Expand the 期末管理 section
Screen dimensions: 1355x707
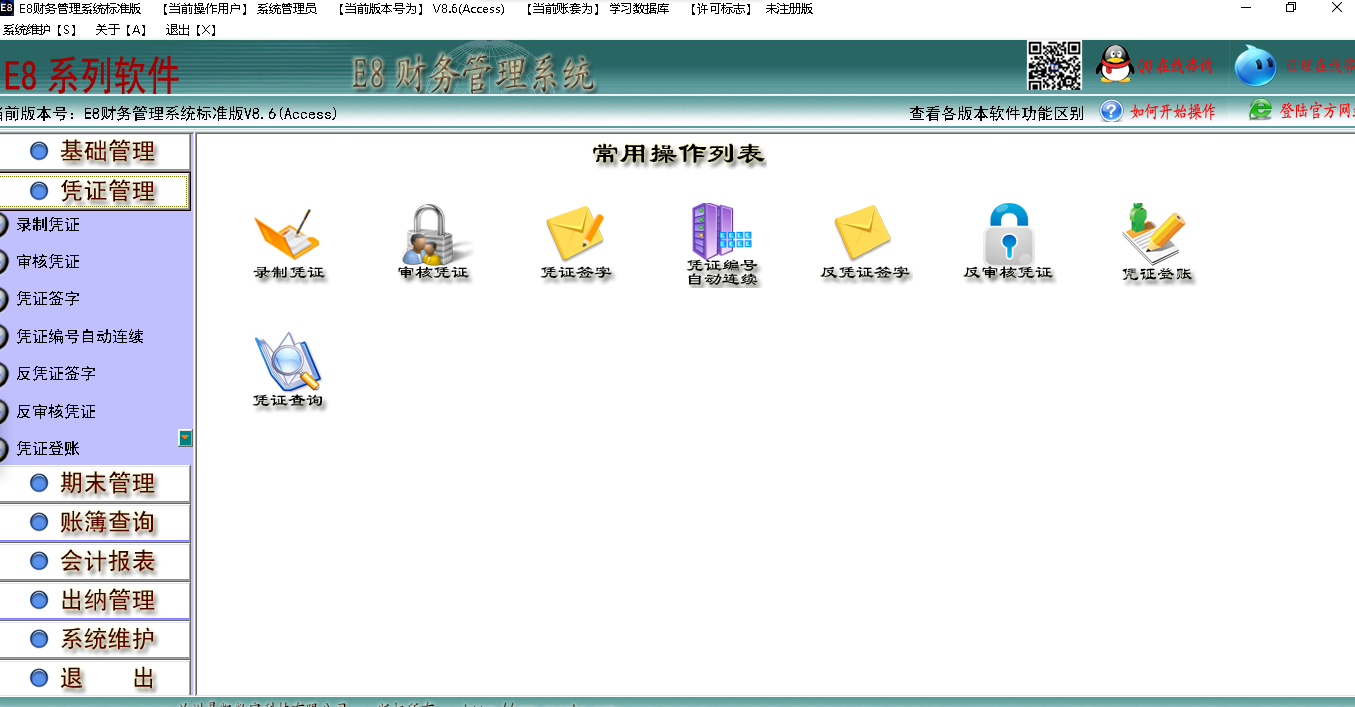click(95, 483)
